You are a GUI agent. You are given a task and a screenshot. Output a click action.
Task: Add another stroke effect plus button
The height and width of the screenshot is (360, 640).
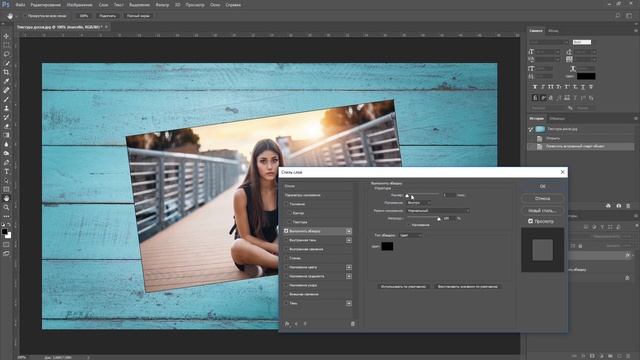tap(349, 231)
